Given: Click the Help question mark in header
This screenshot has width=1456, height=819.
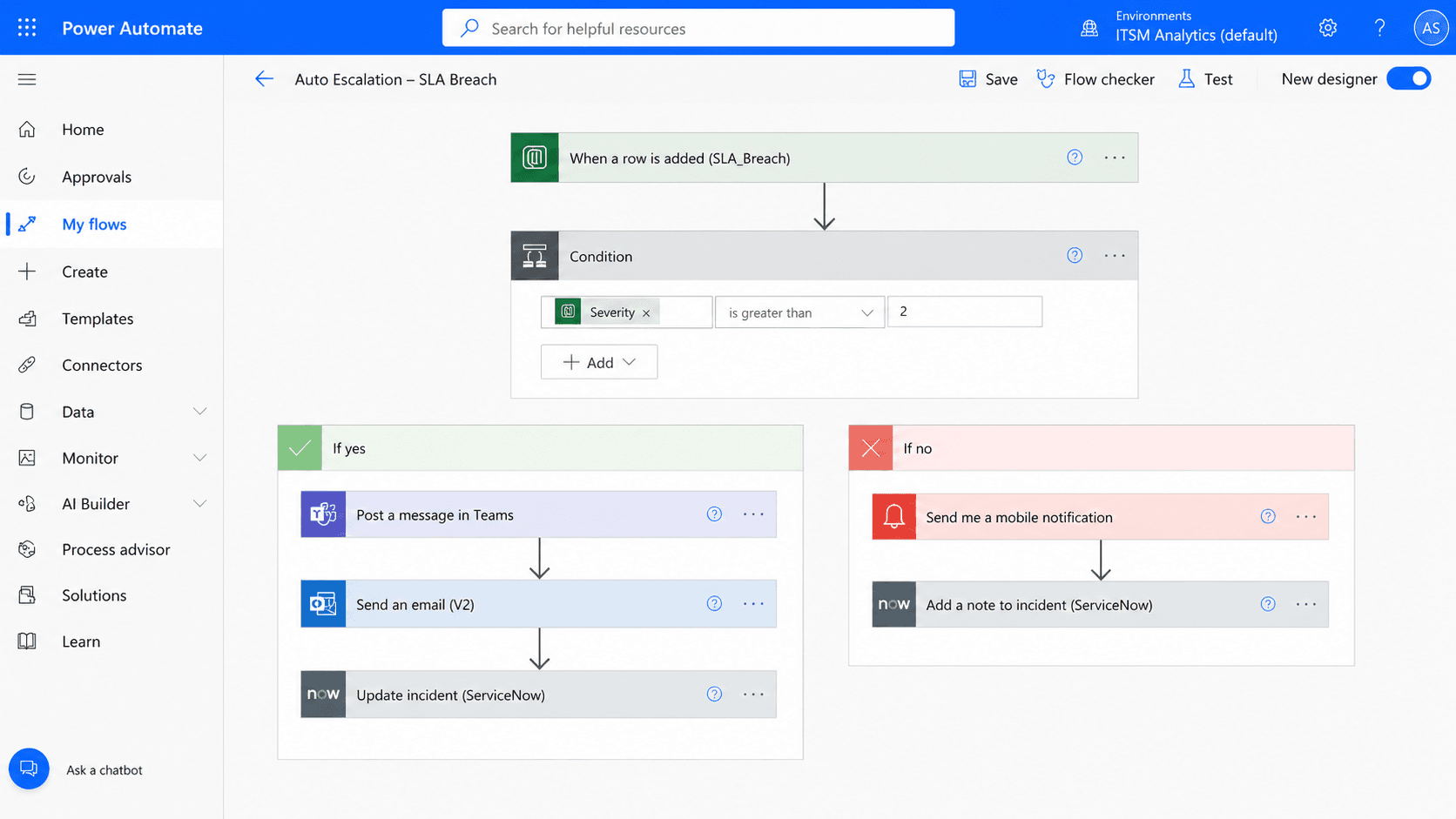Looking at the screenshot, I should [x=1379, y=28].
